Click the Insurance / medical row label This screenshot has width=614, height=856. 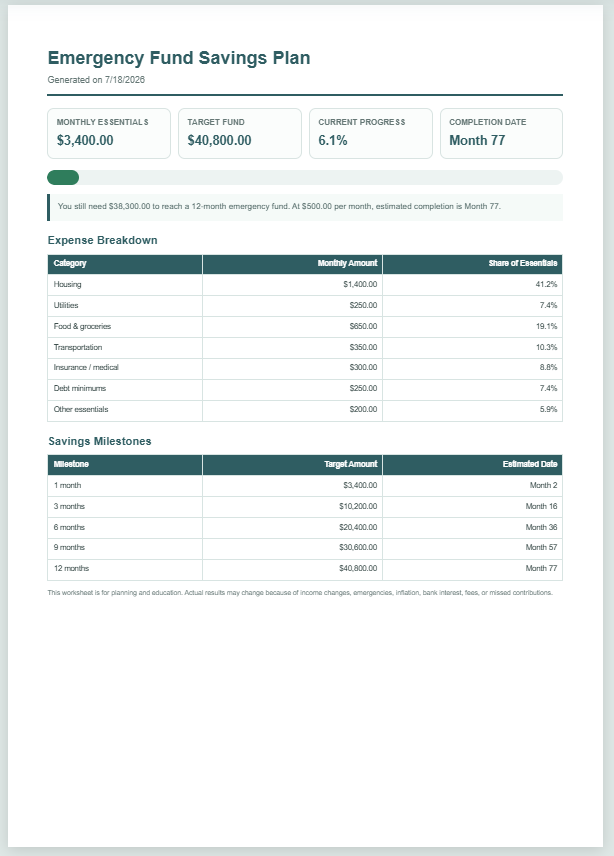(86, 367)
